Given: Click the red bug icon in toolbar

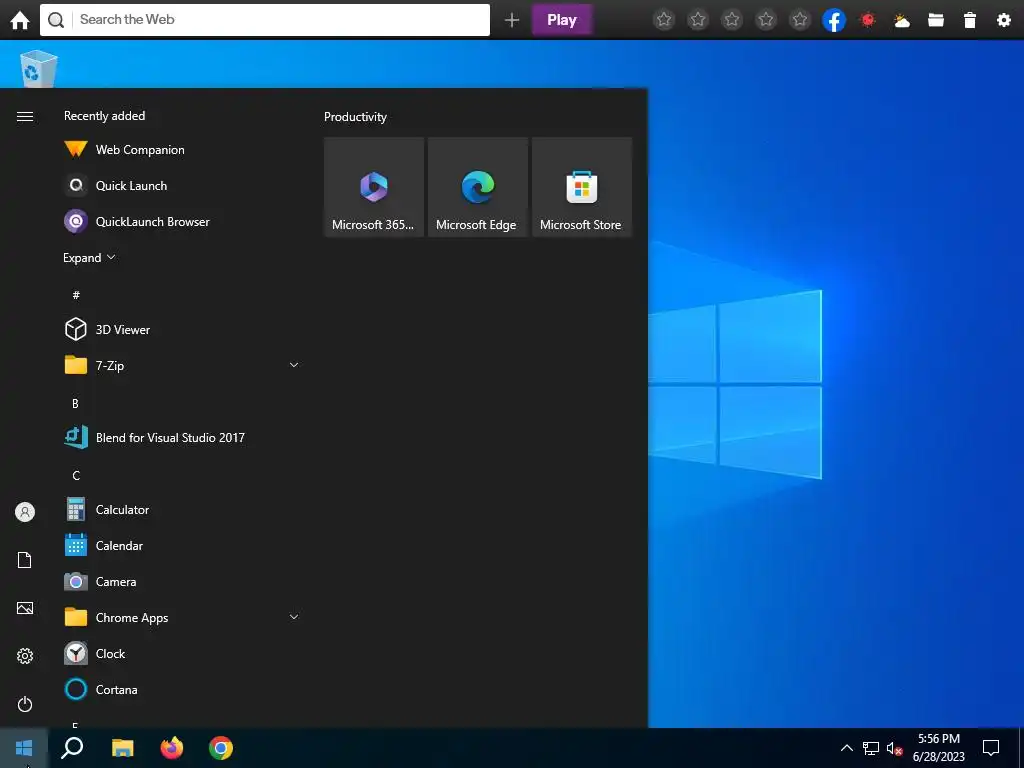Looking at the screenshot, I should tap(868, 20).
